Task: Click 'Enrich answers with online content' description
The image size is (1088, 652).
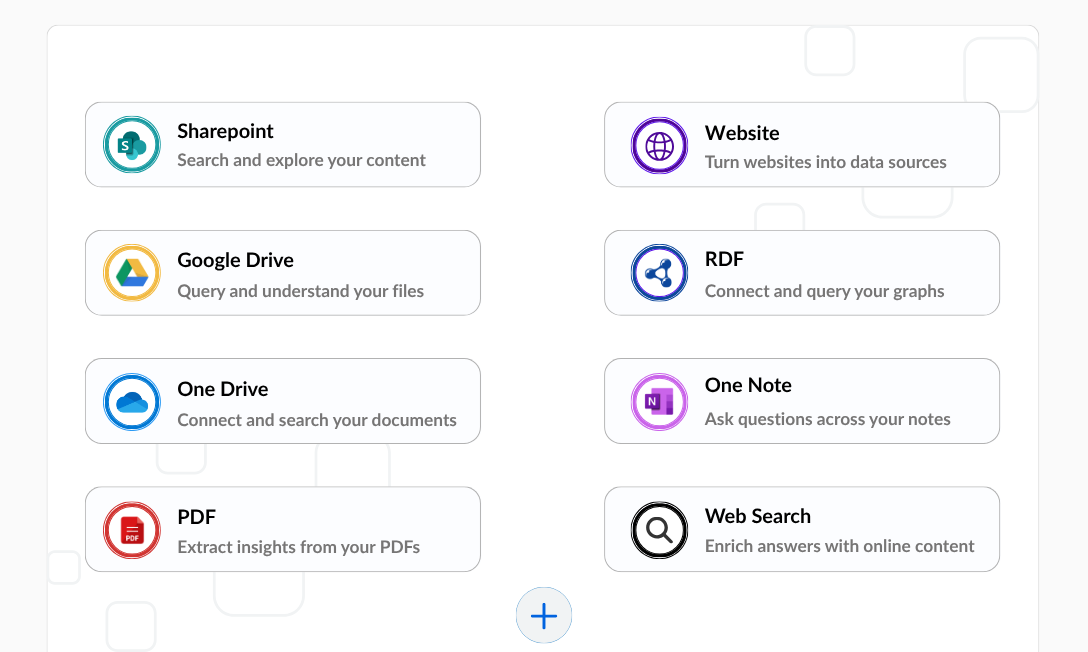Action: tap(840, 546)
